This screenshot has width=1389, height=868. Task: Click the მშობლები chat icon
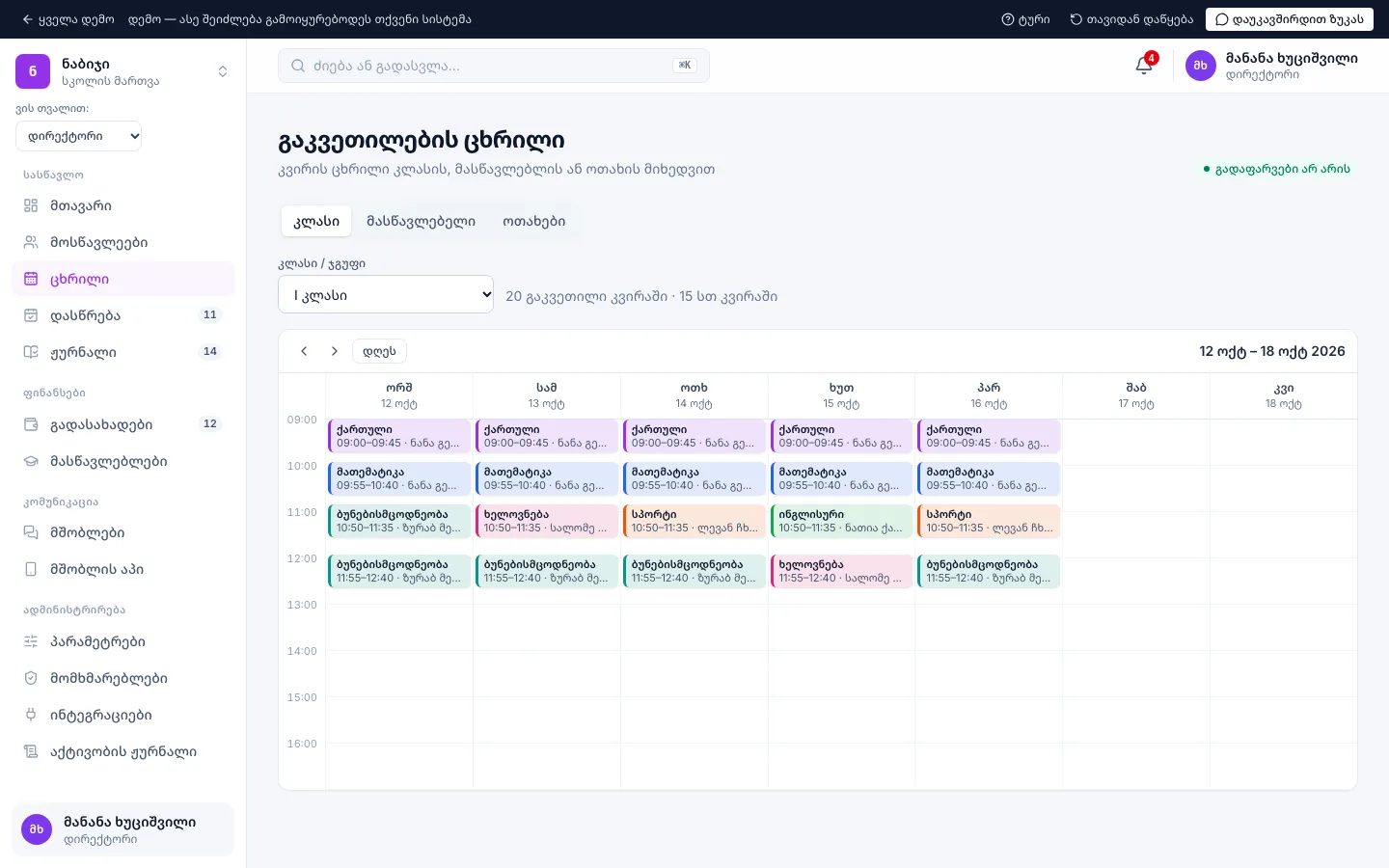[x=31, y=532]
